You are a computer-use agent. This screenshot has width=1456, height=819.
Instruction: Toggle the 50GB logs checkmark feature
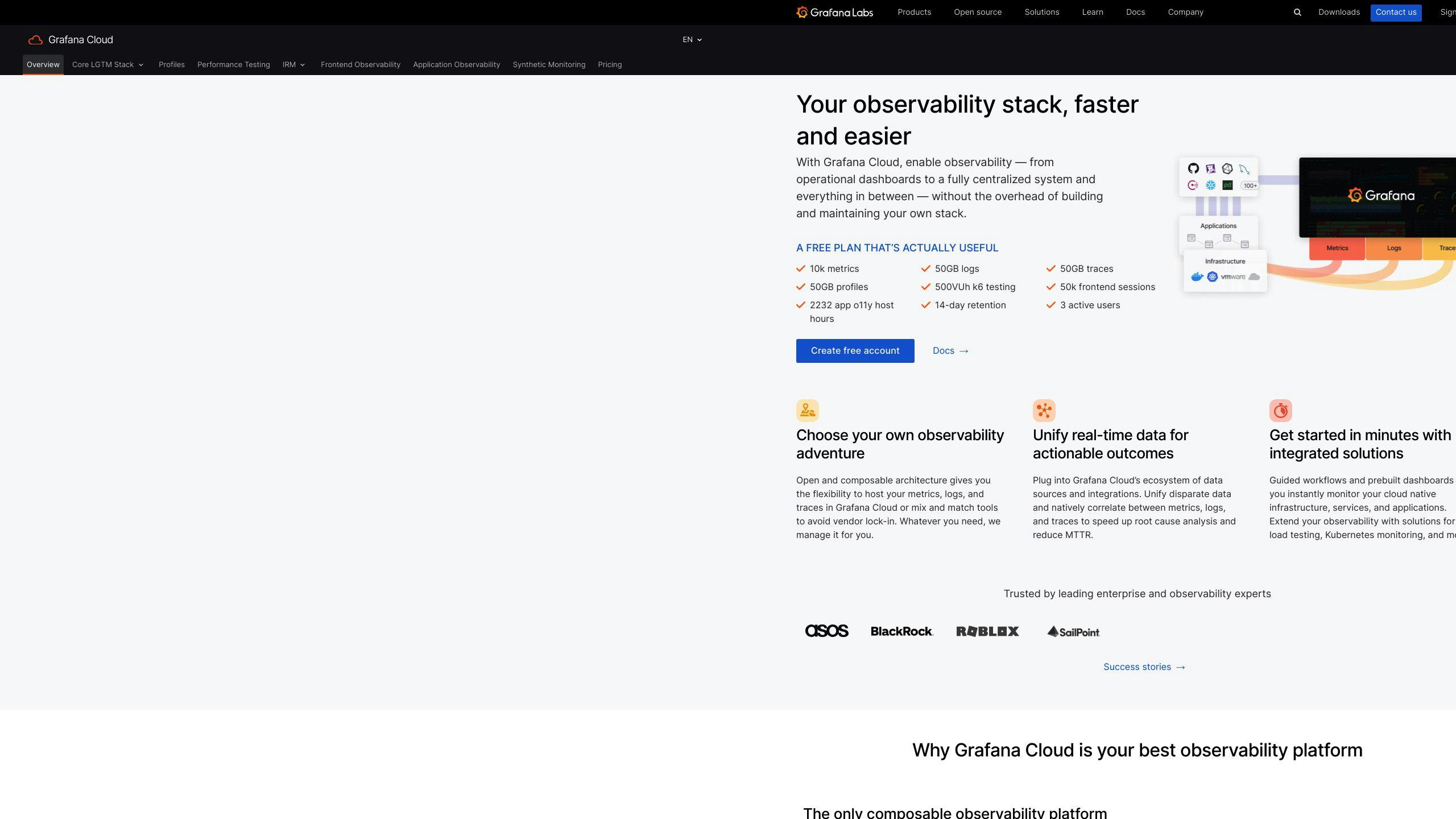[x=925, y=269]
